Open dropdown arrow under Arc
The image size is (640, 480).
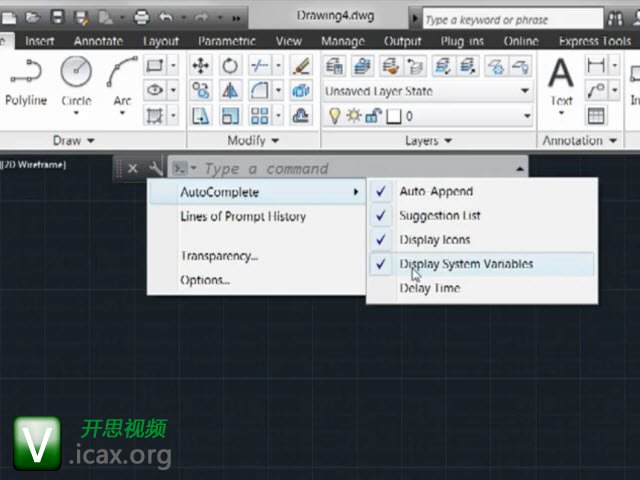[122, 113]
